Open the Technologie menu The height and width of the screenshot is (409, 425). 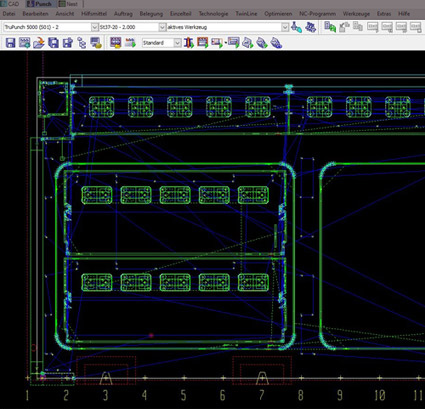213,14
